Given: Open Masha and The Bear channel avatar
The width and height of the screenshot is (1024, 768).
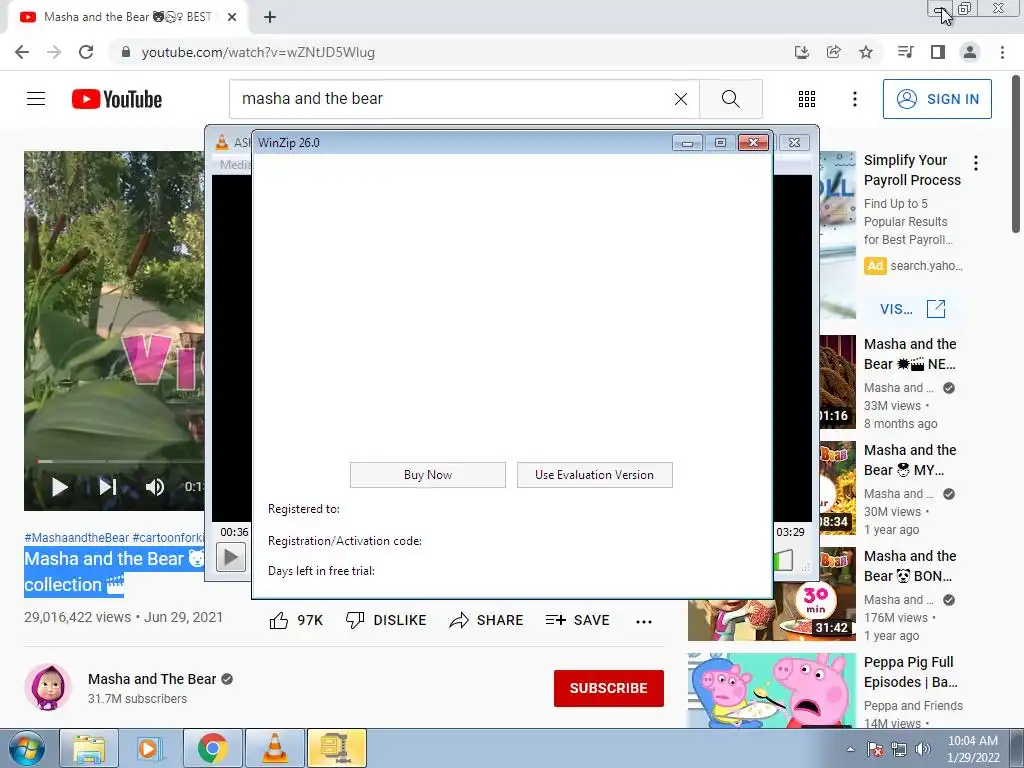Looking at the screenshot, I should (x=48, y=687).
